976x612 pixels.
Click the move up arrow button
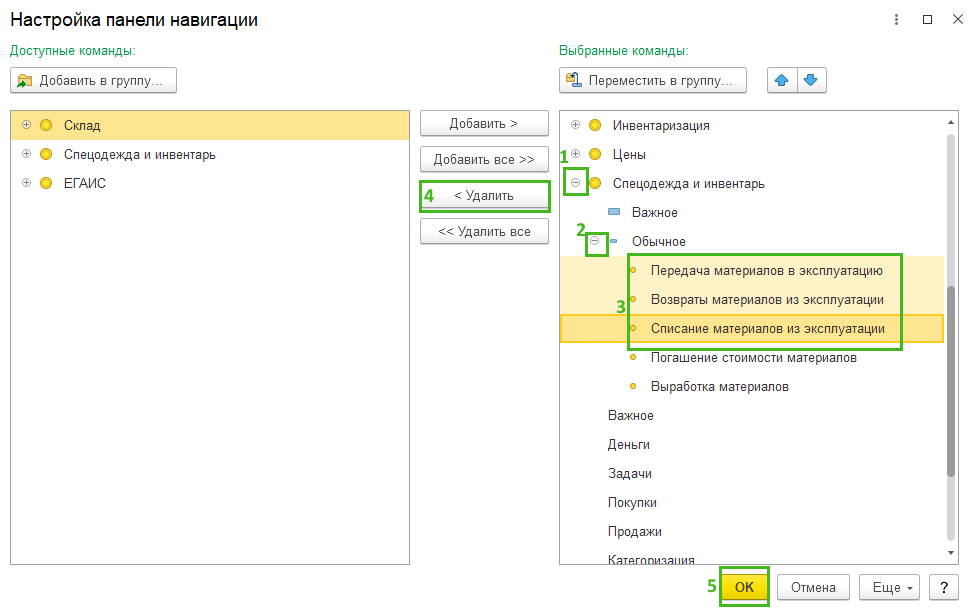click(782, 80)
